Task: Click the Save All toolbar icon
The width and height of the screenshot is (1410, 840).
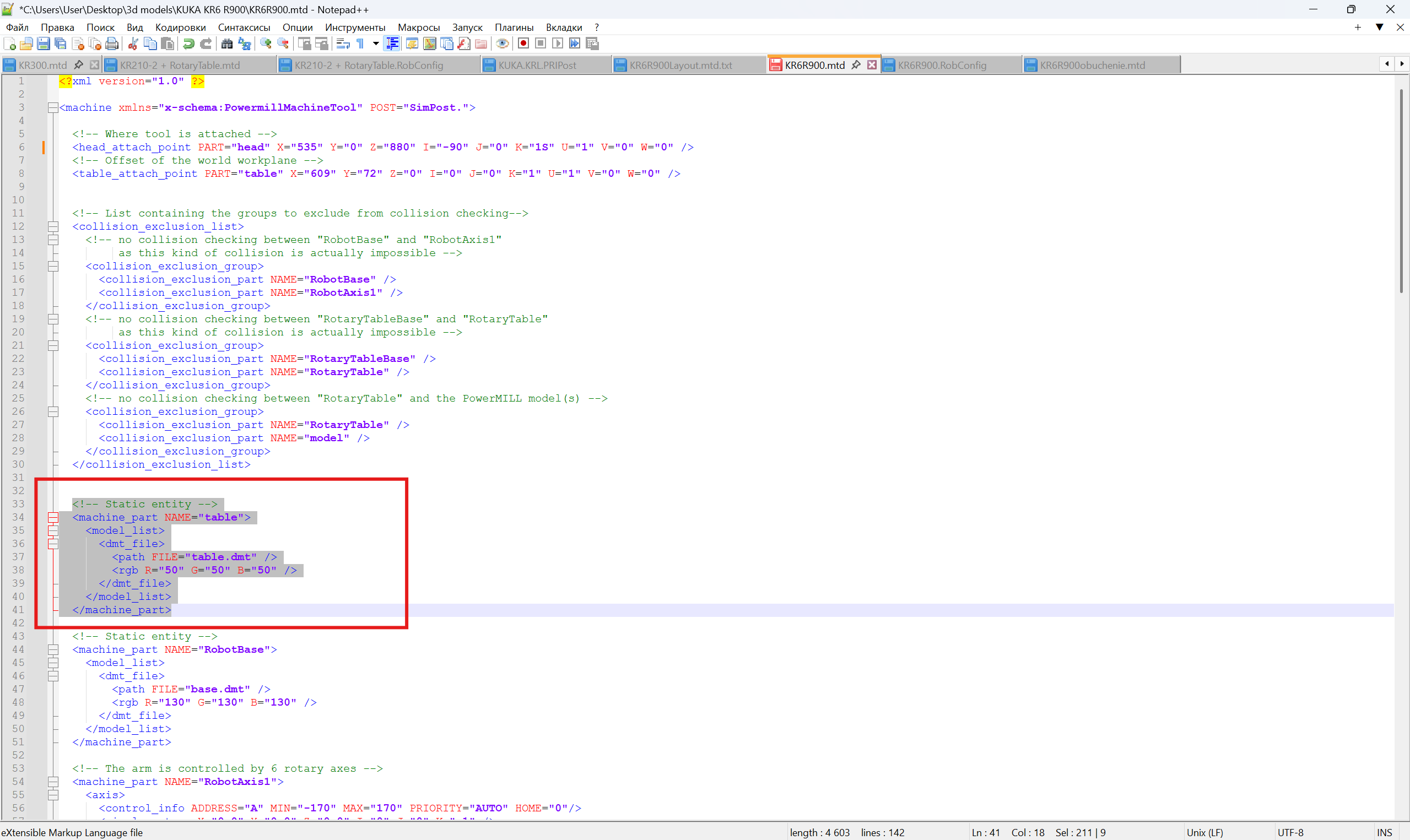Action: click(x=61, y=44)
